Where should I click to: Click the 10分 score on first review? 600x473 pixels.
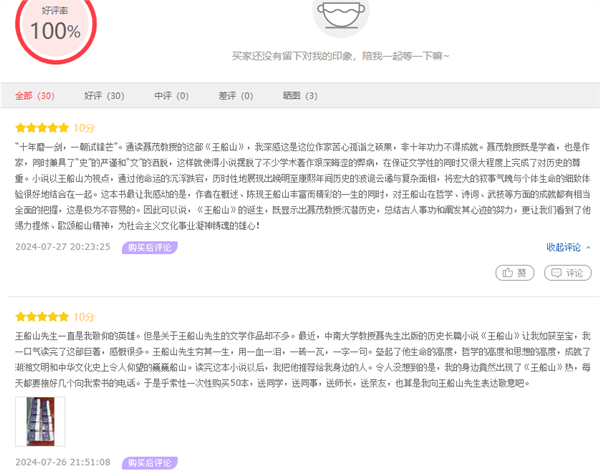84,128
